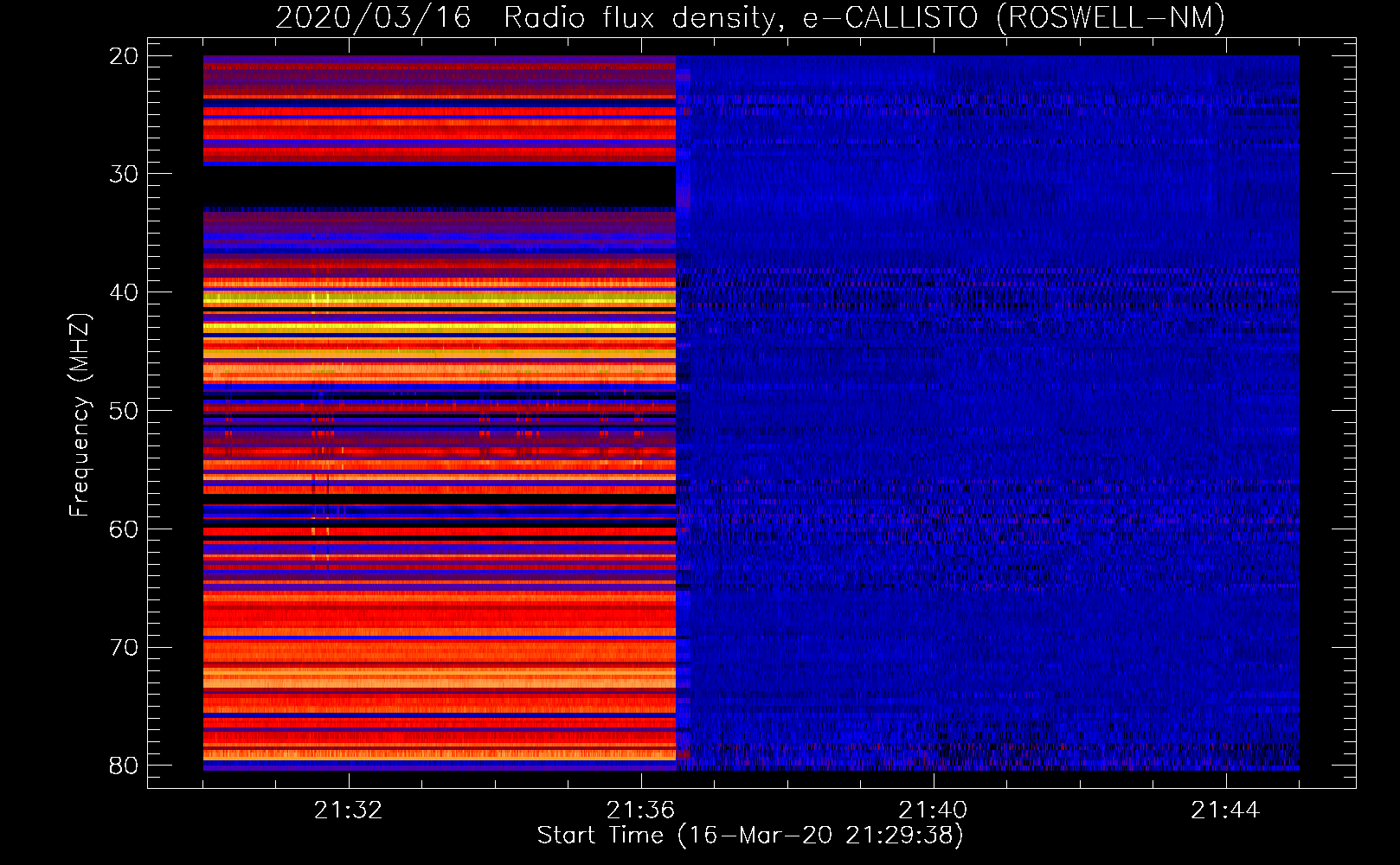Click the 50 frequency tick label
The width and height of the screenshot is (1400, 865).
pyautogui.click(x=123, y=411)
